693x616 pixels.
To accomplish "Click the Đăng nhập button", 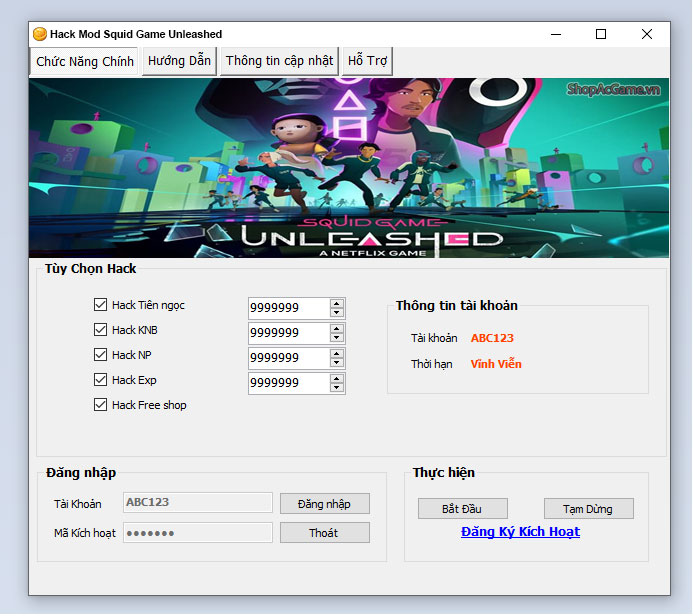I will coord(325,504).
